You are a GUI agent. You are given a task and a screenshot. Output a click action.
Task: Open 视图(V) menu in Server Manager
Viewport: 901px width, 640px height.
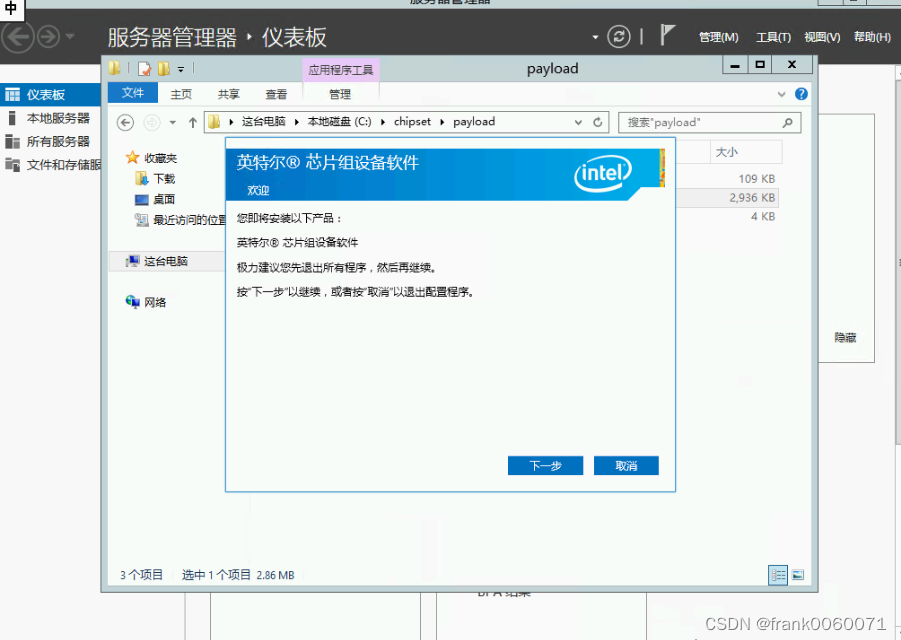pyautogui.click(x=822, y=37)
